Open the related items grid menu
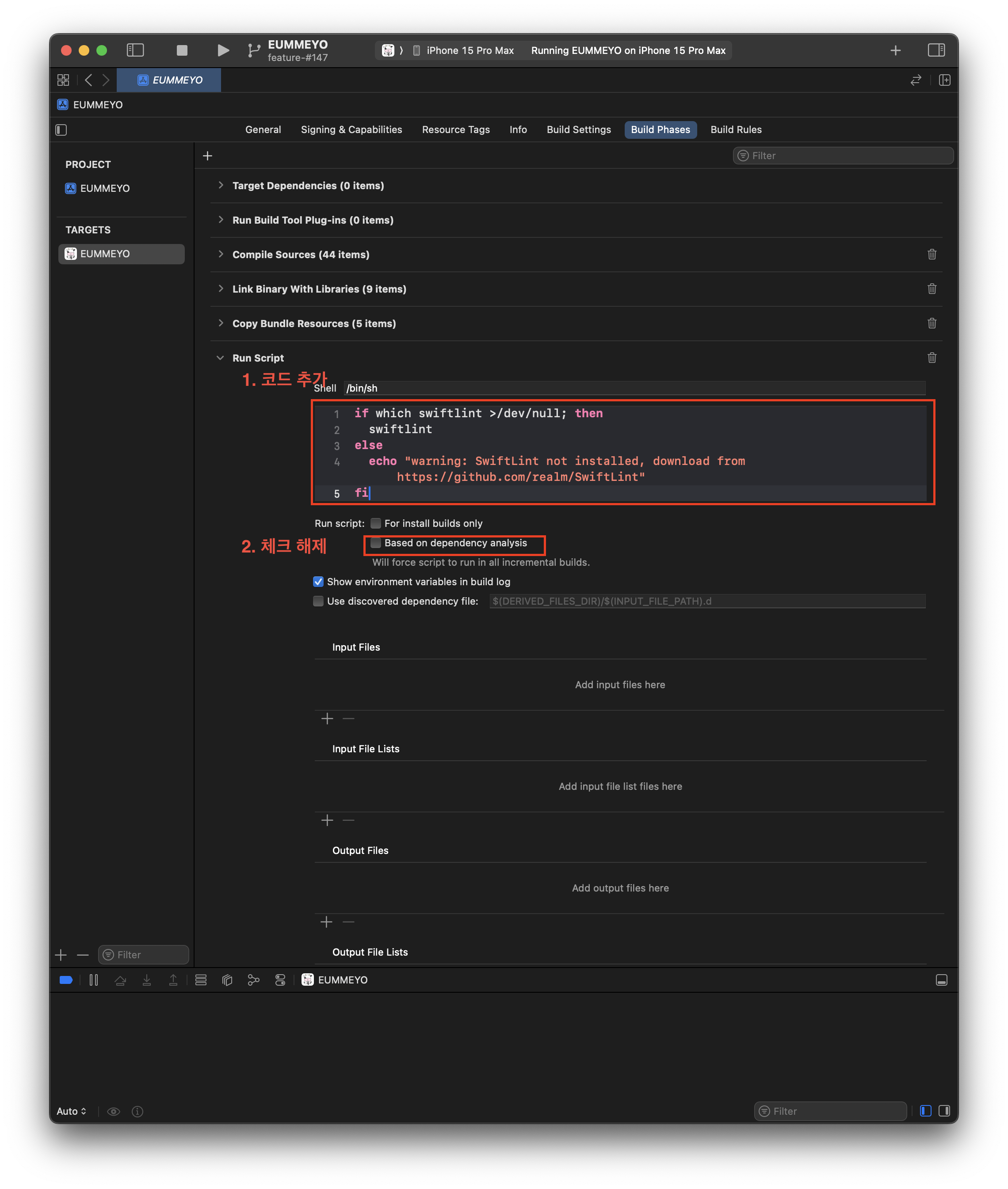The width and height of the screenshot is (1008, 1189). (x=63, y=80)
